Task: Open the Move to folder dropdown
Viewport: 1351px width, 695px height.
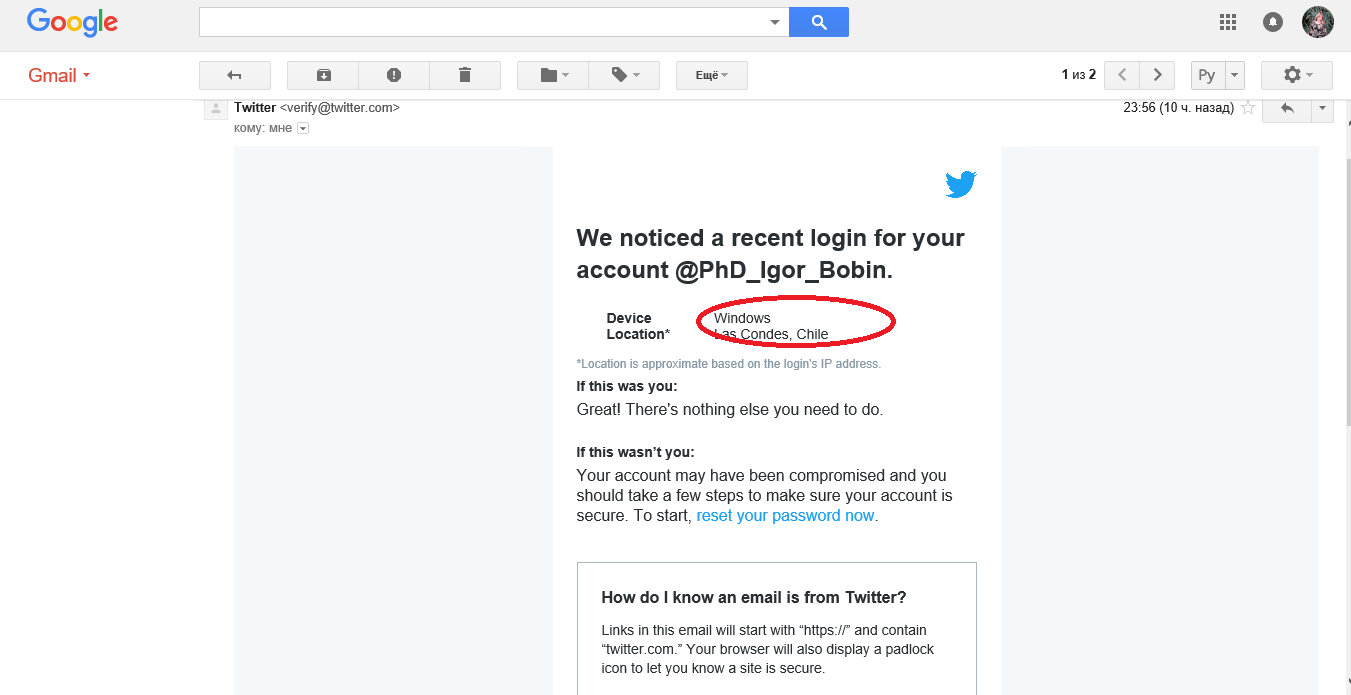Action: [553, 75]
